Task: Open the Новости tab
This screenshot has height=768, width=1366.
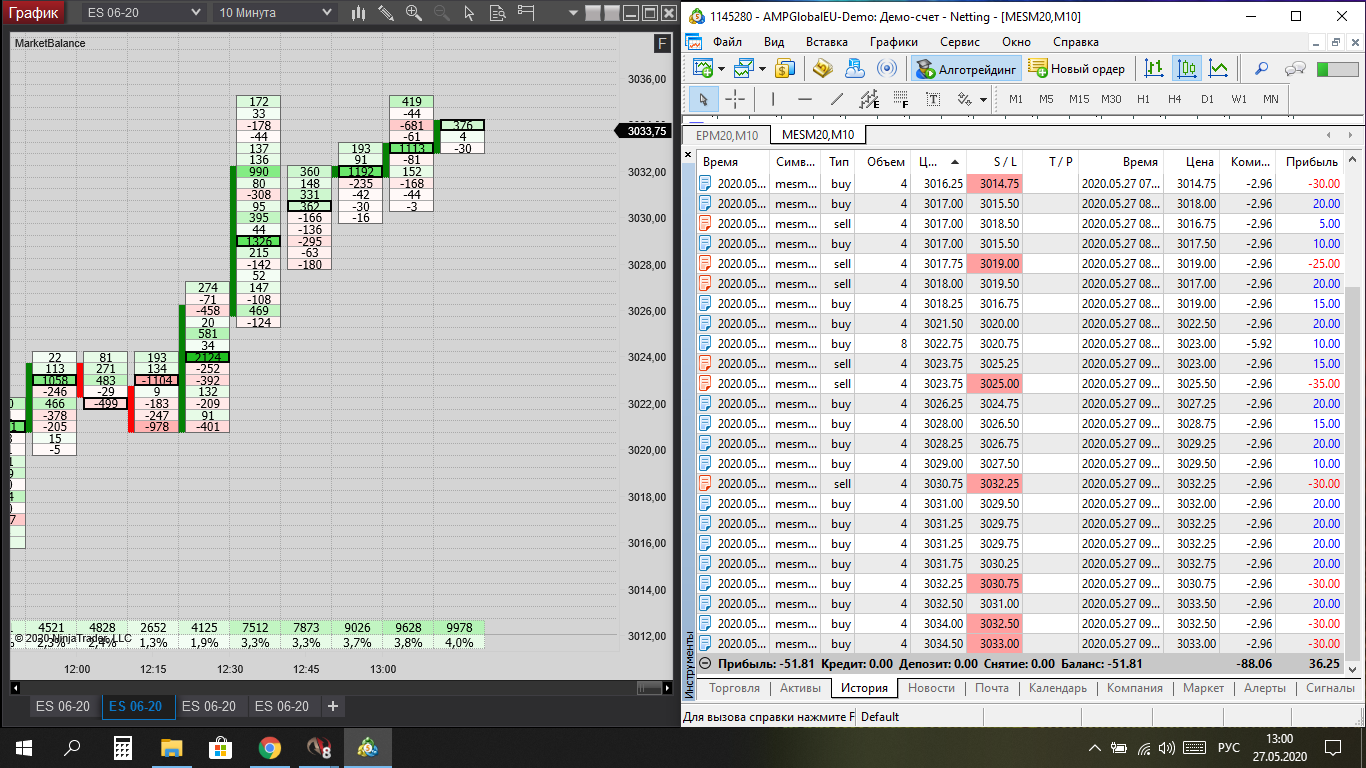Action: pos(931,688)
